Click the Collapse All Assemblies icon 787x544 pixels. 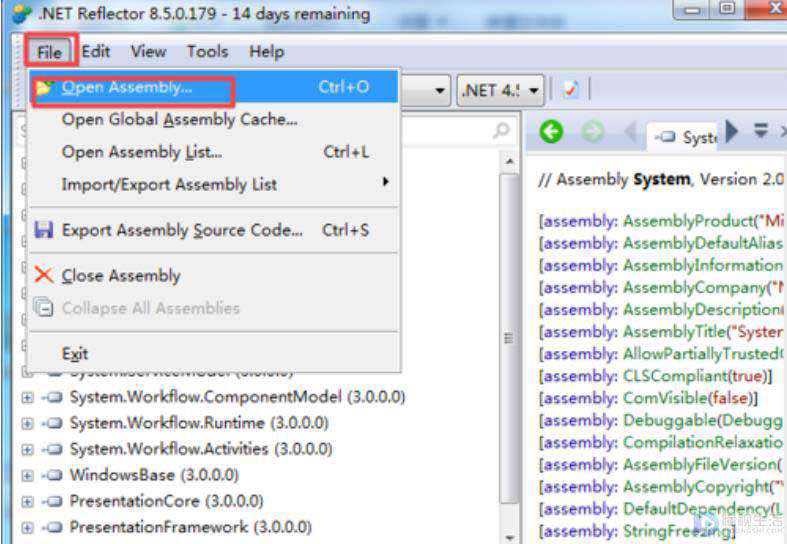(x=43, y=307)
